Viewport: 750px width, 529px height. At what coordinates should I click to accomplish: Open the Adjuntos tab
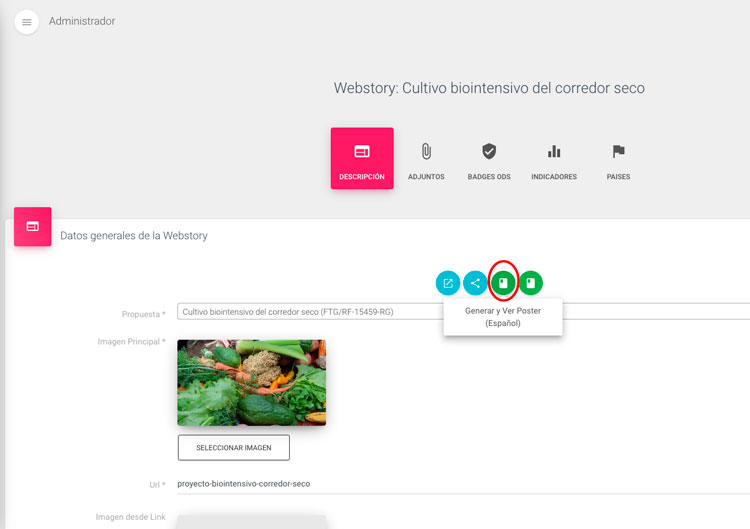point(426,161)
